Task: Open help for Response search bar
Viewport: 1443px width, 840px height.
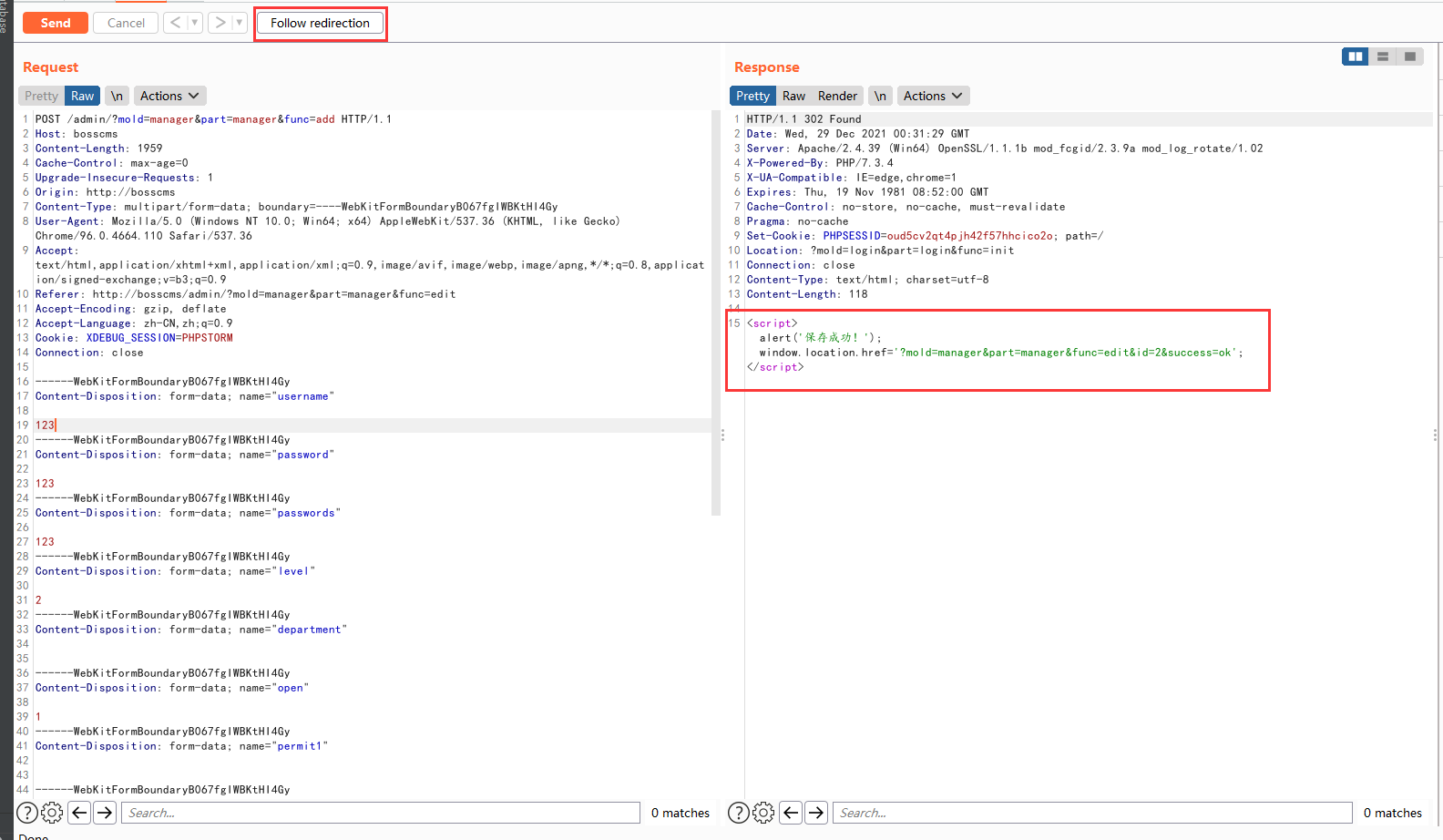Action: point(739,813)
